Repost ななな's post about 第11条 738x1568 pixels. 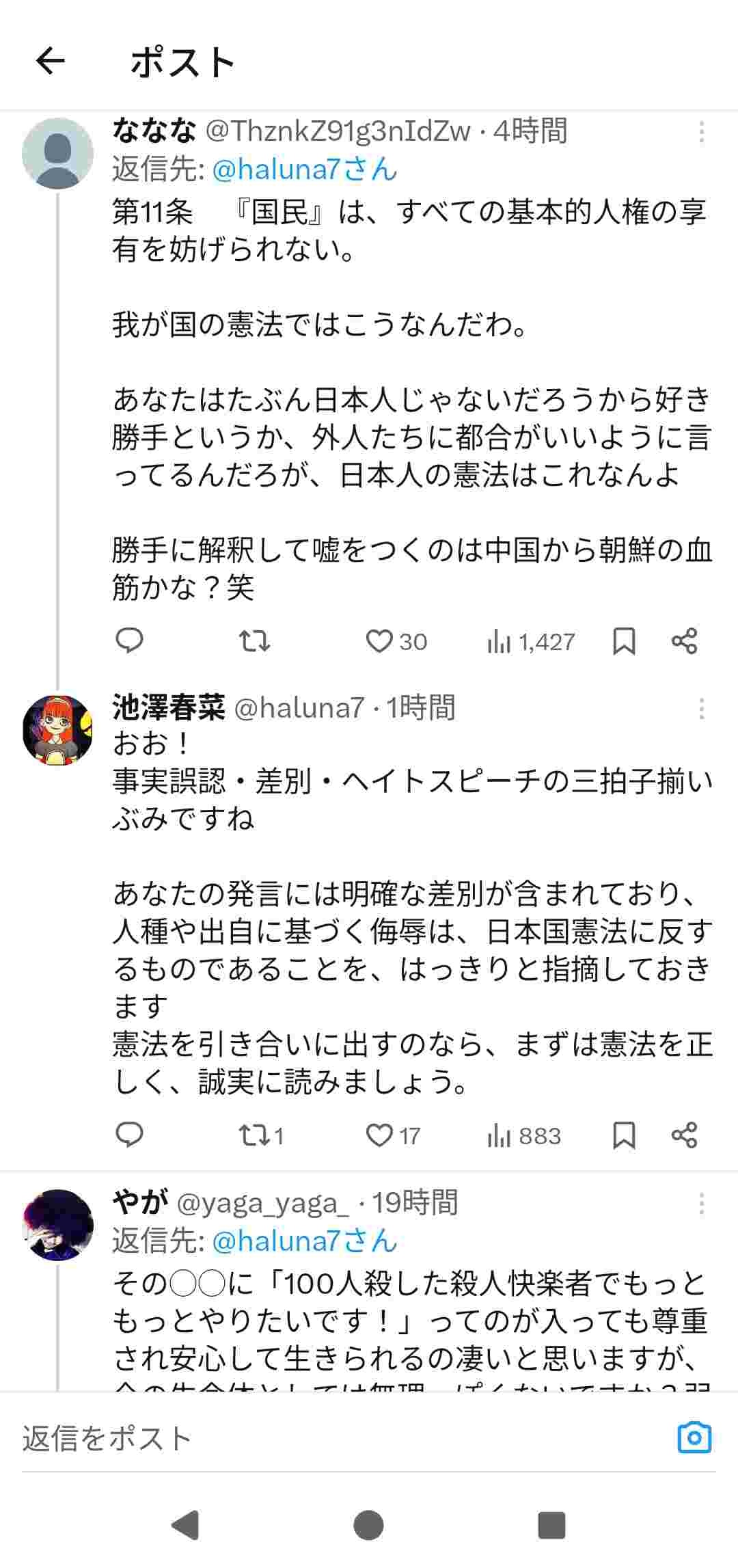(254, 641)
